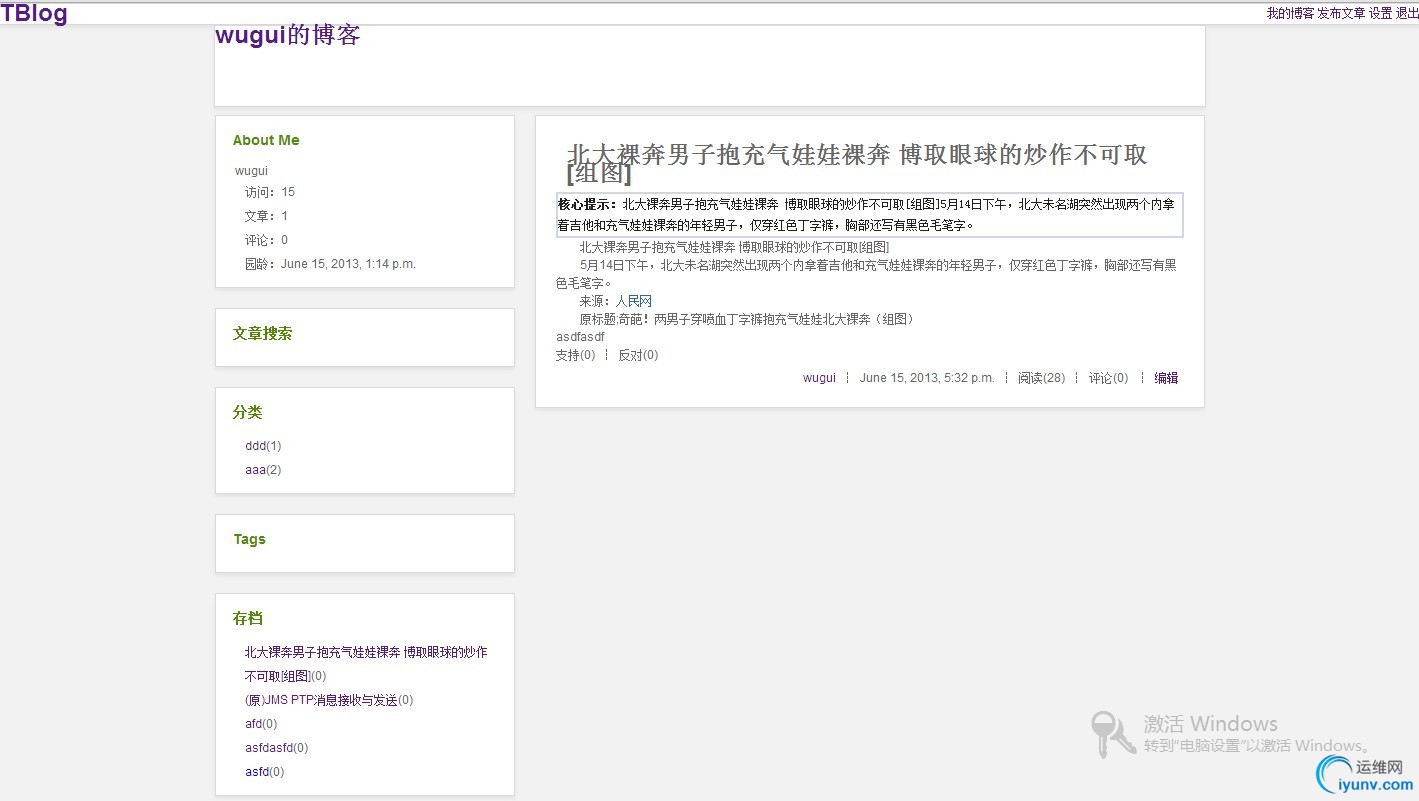Click the About Me heading

(x=266, y=140)
